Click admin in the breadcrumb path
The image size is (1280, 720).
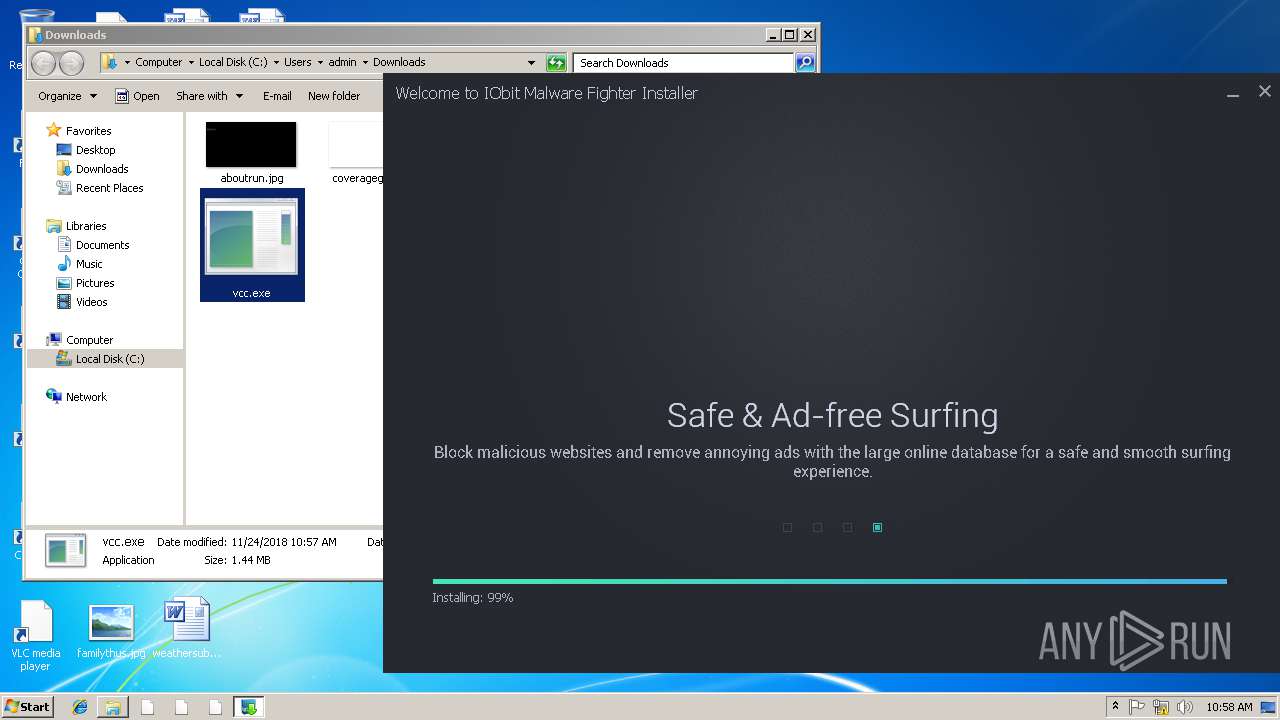(x=342, y=62)
